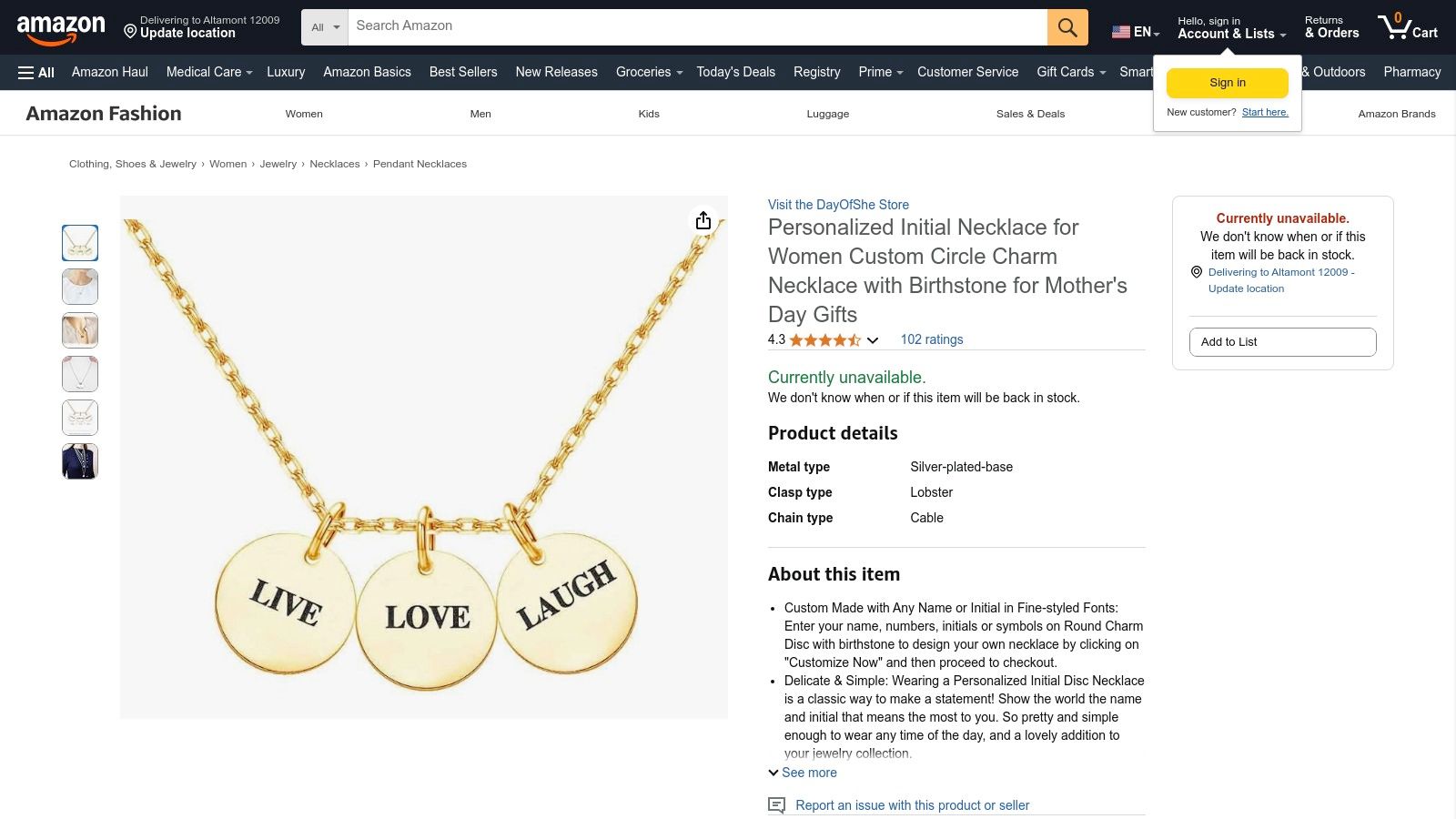
Task: Click the report issue speech bubble icon
Action: point(776,805)
